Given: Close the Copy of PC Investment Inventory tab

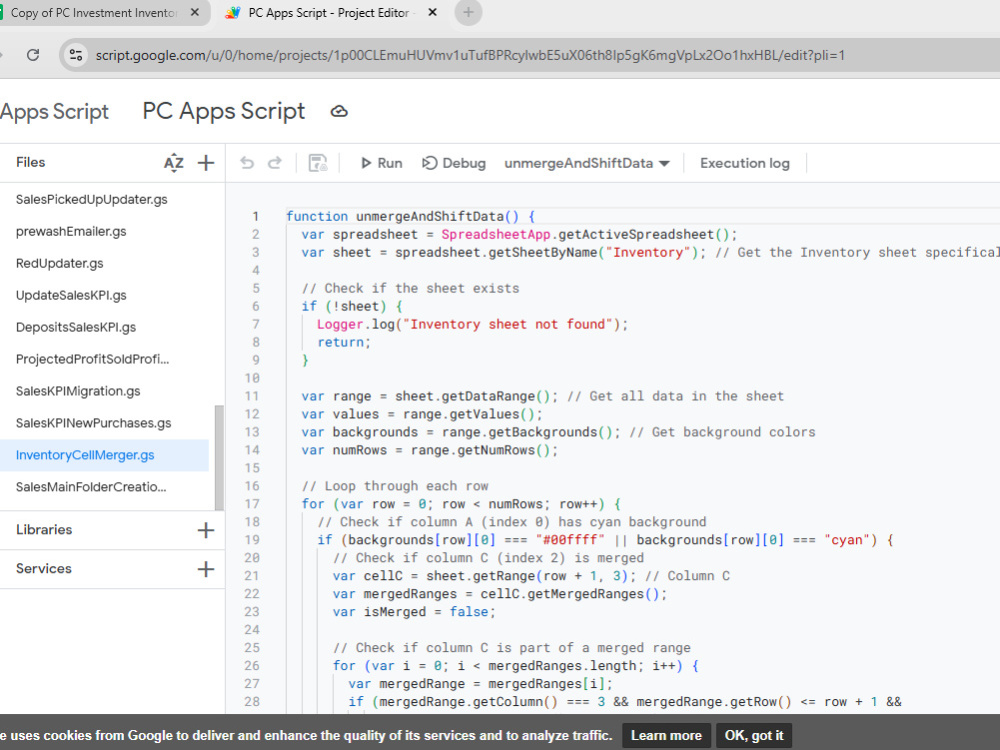Looking at the screenshot, I should coord(195,13).
